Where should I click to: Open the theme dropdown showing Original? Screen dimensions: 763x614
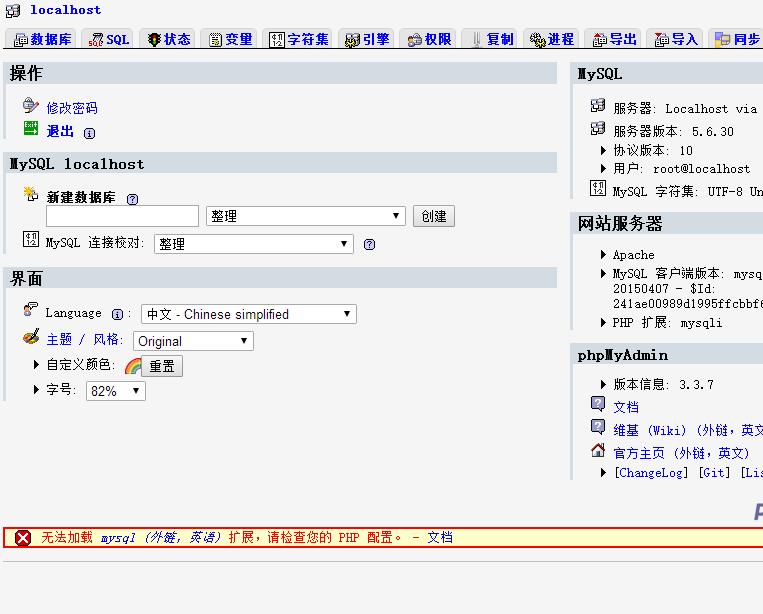[x=193, y=341]
